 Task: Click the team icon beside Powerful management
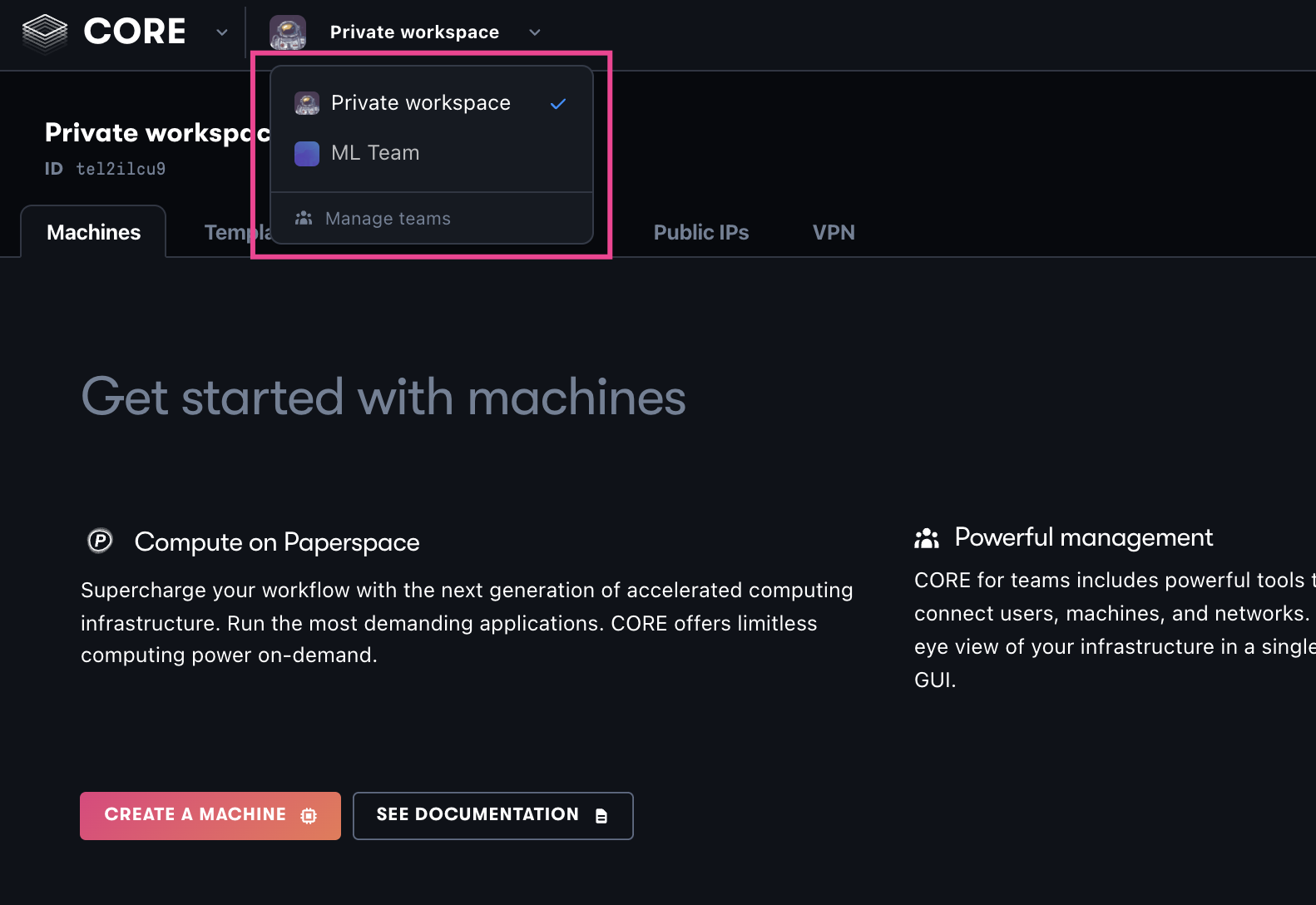(927, 538)
